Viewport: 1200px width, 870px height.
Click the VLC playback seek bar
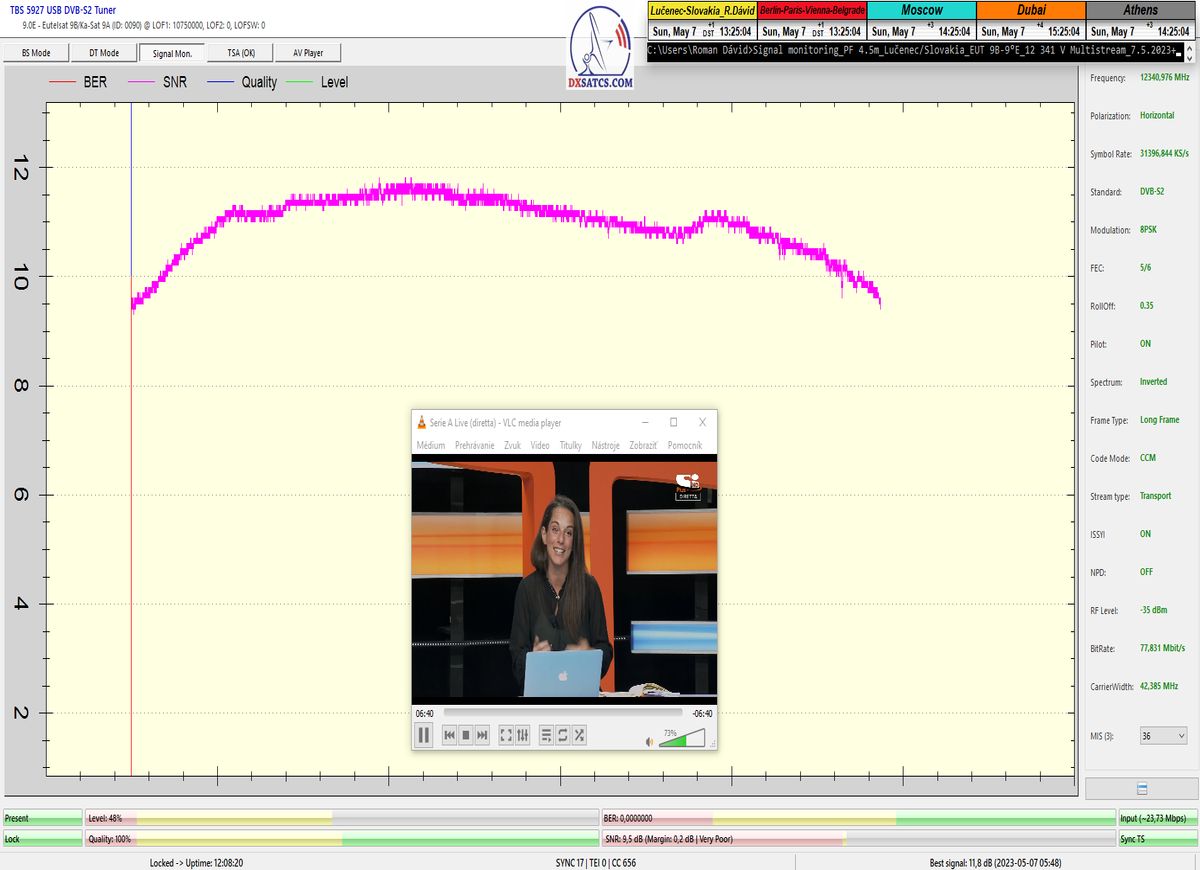562,713
